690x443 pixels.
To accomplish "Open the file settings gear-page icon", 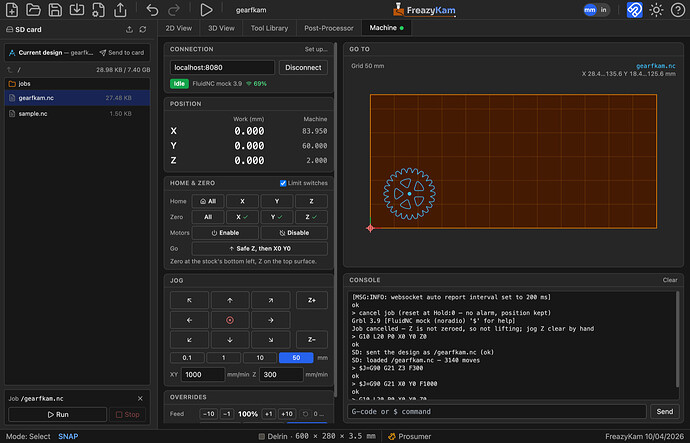I will click(98, 10).
